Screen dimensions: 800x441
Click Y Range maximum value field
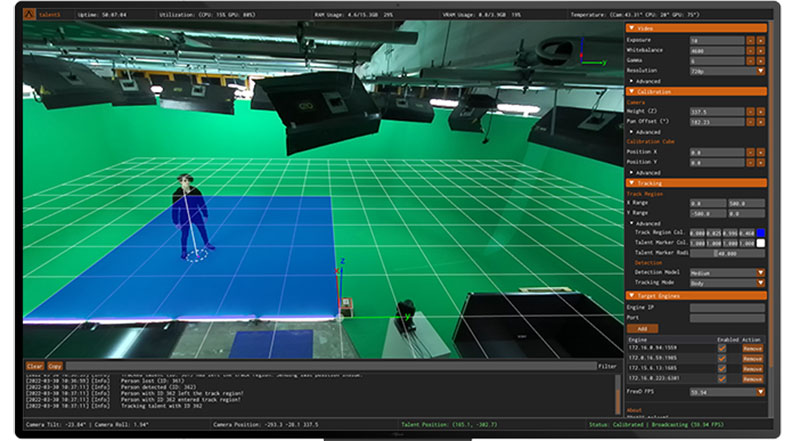(746, 213)
